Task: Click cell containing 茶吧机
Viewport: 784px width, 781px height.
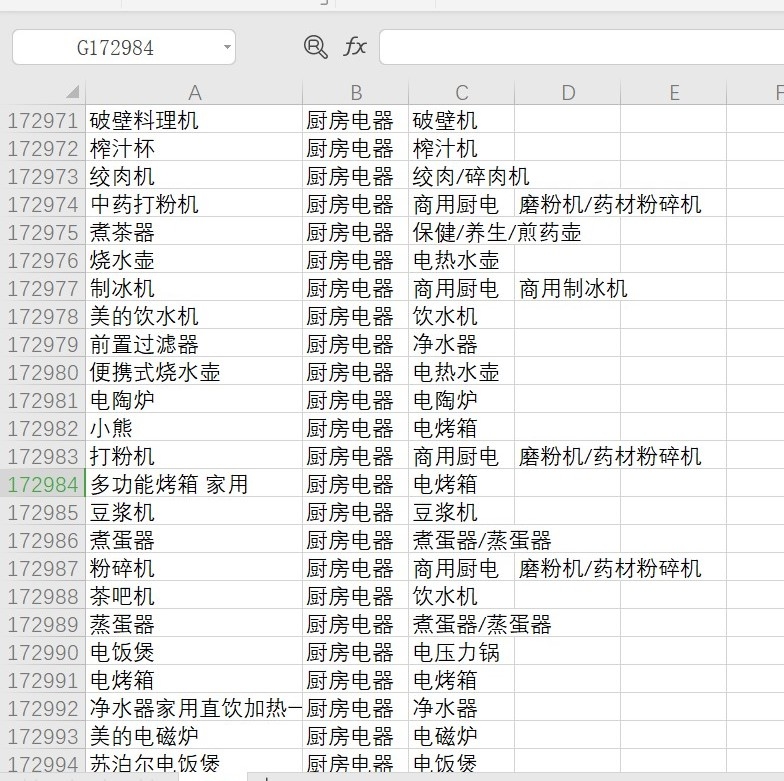Action: coord(194,596)
